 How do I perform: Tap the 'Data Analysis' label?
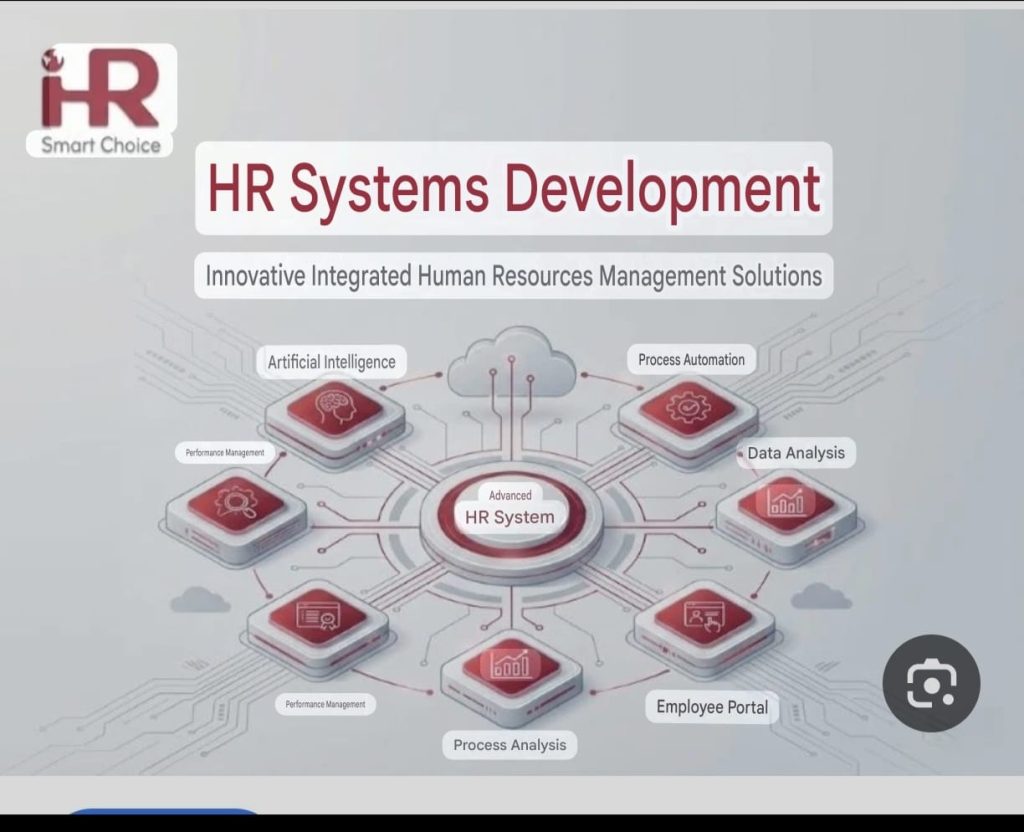click(796, 453)
